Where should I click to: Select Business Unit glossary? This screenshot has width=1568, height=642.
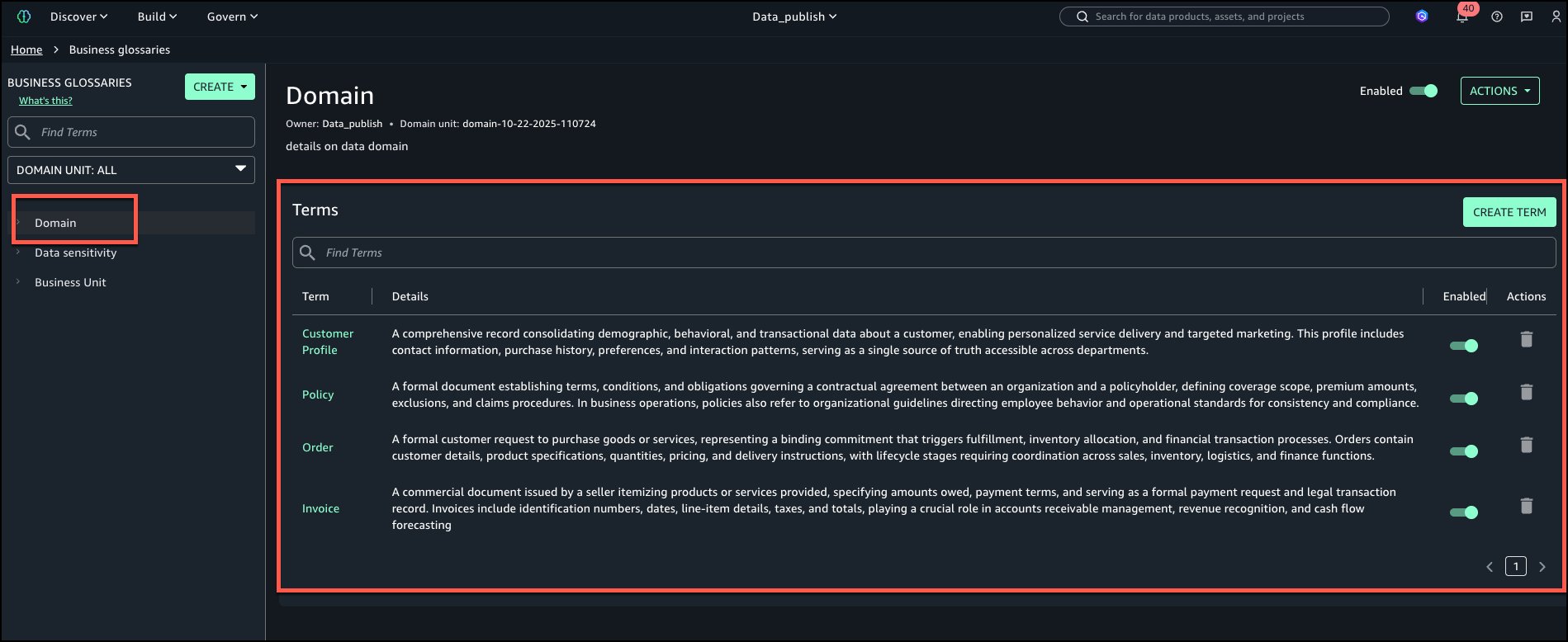pyautogui.click(x=70, y=282)
